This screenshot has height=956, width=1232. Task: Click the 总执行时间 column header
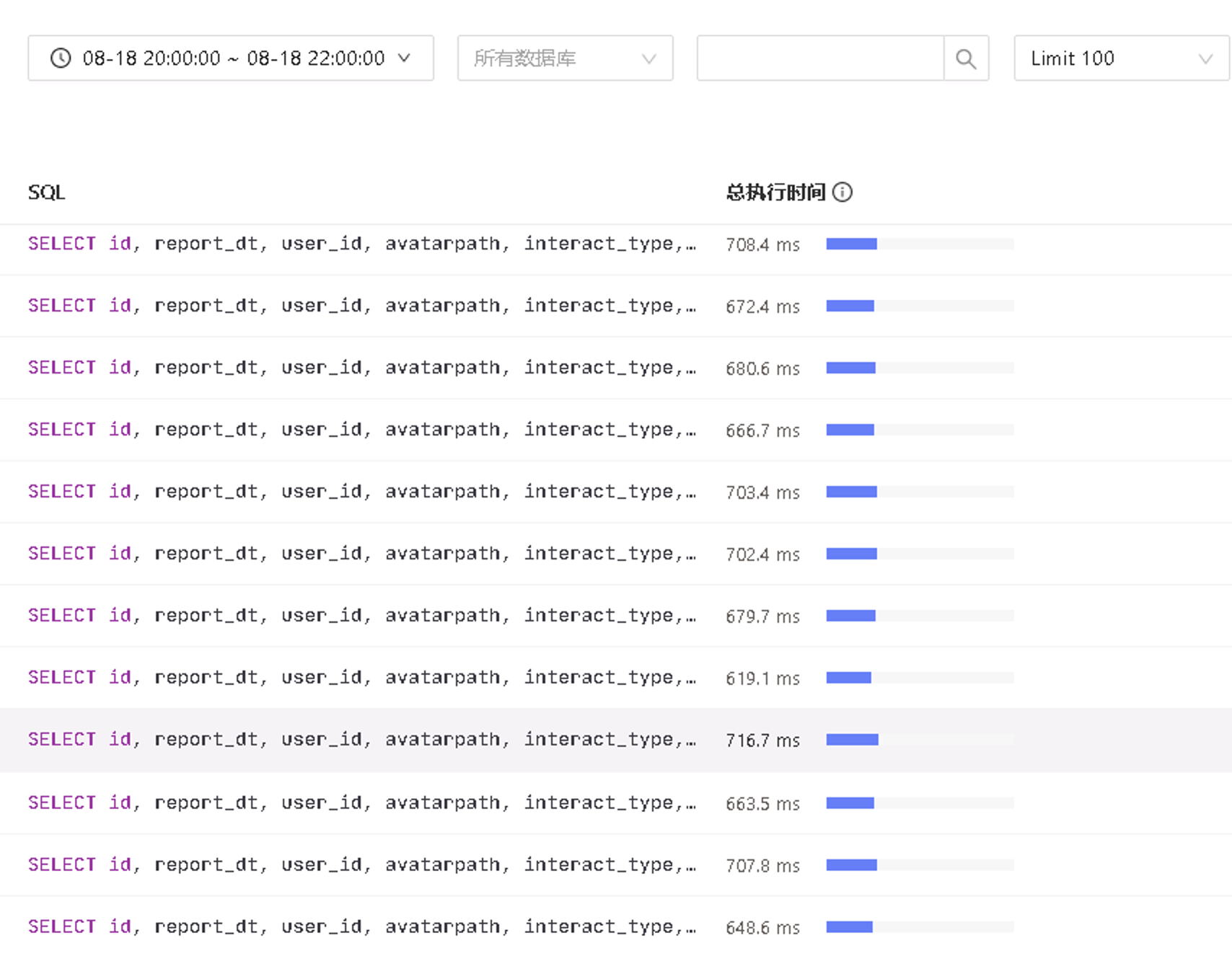tap(775, 192)
